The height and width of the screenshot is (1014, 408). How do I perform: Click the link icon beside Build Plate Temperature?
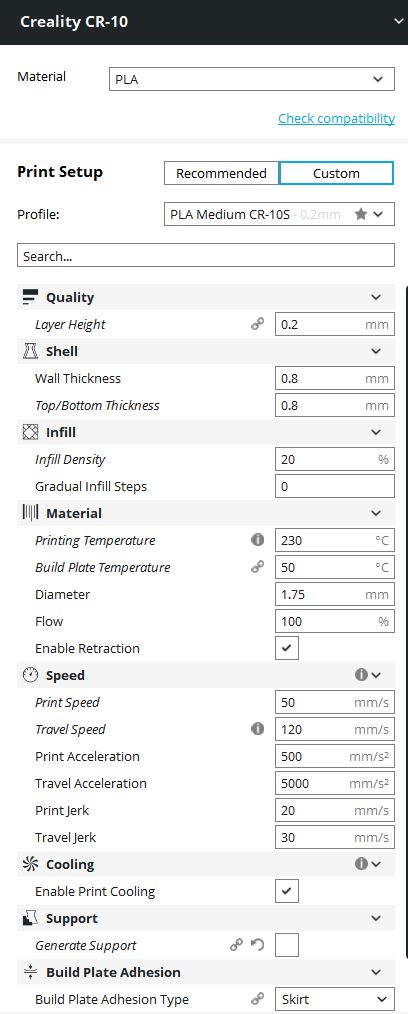(x=257, y=567)
